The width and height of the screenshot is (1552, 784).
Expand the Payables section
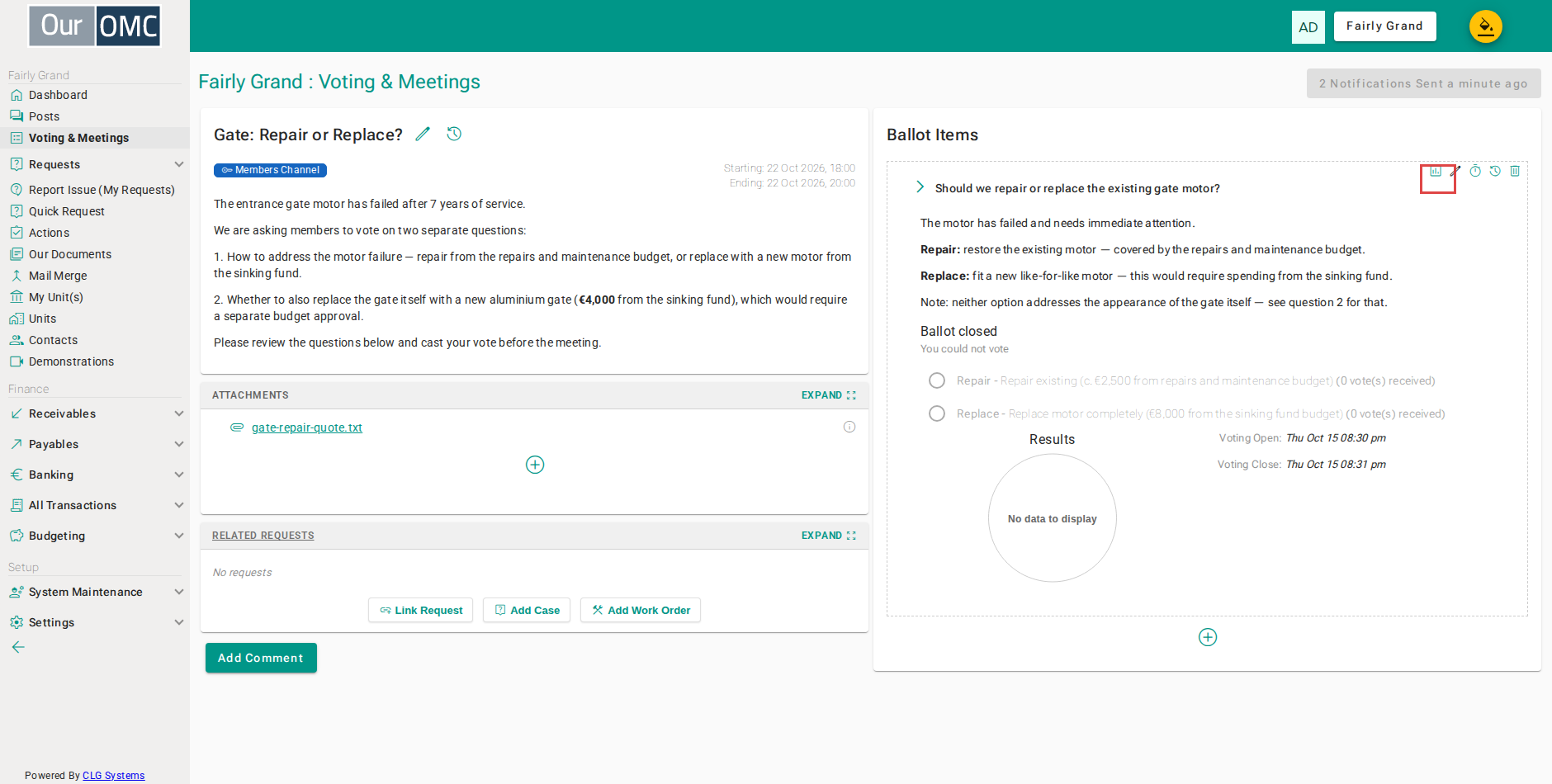click(x=95, y=444)
